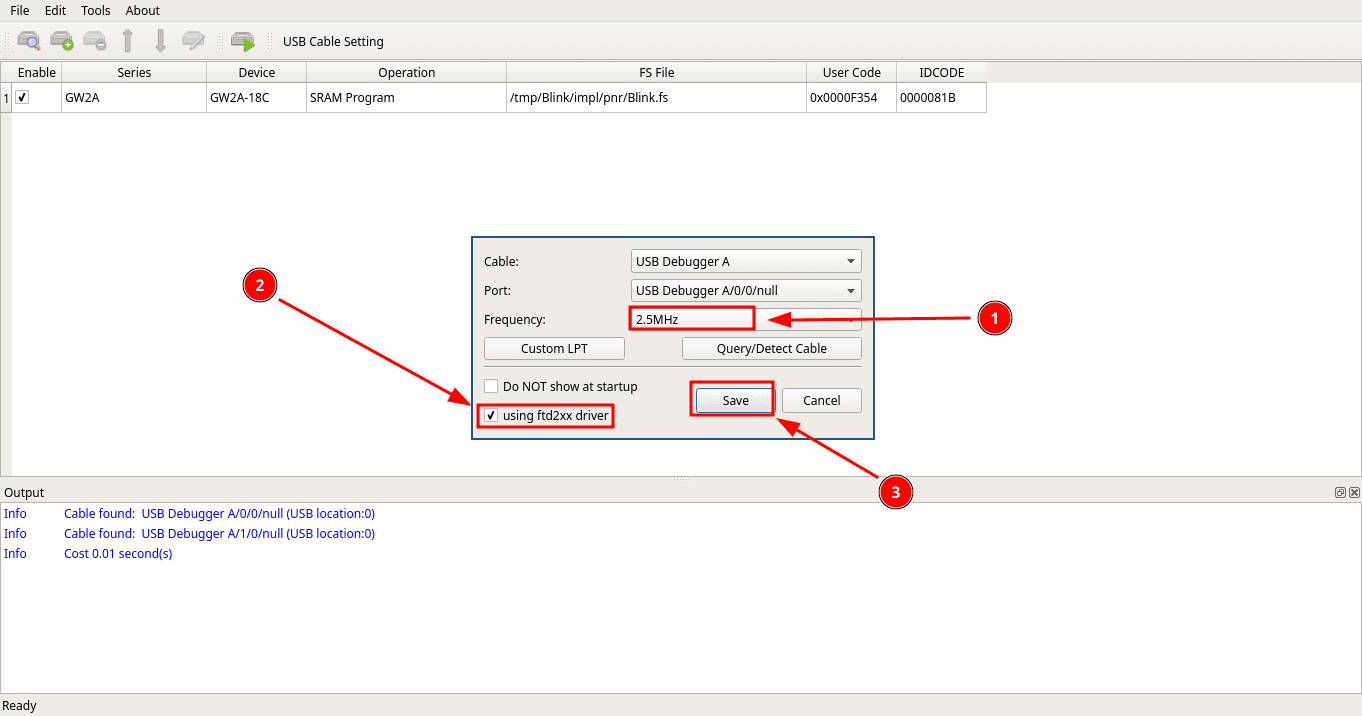Viewport: 1362px width, 716px height.
Task: Click the row number 1 header
Action: click(6, 98)
